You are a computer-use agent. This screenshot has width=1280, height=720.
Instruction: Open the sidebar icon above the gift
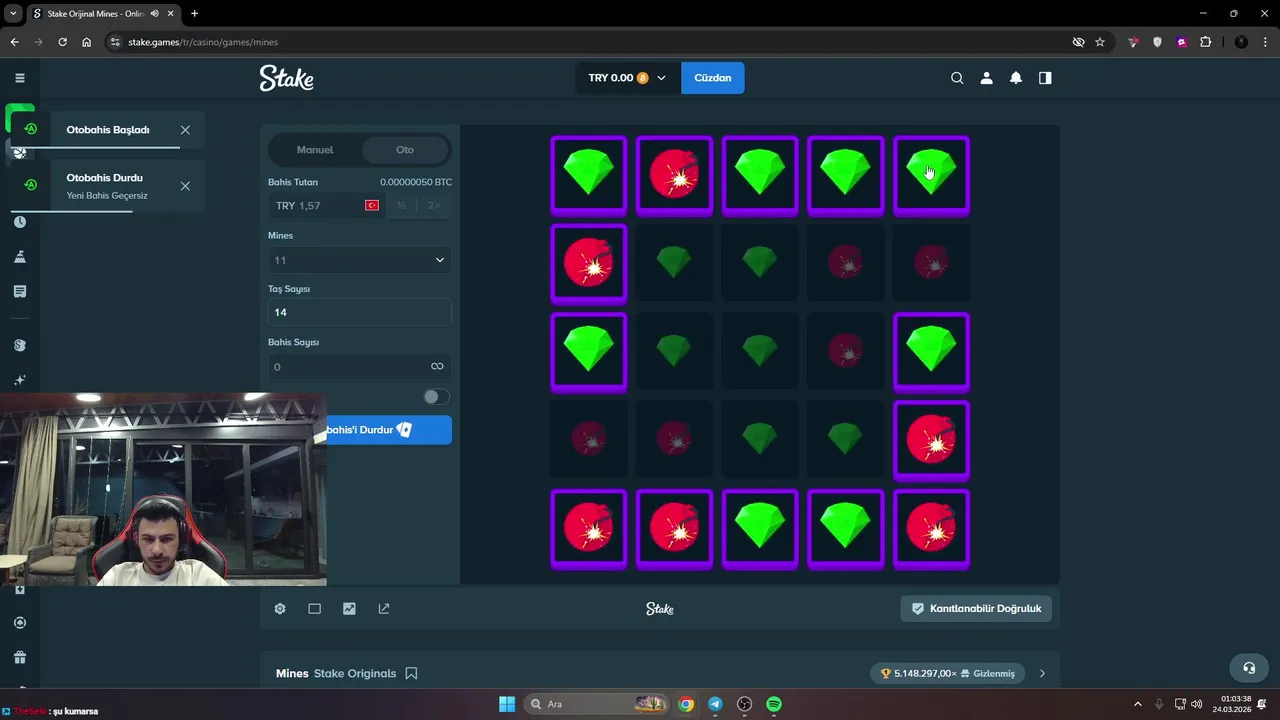(x=19, y=622)
